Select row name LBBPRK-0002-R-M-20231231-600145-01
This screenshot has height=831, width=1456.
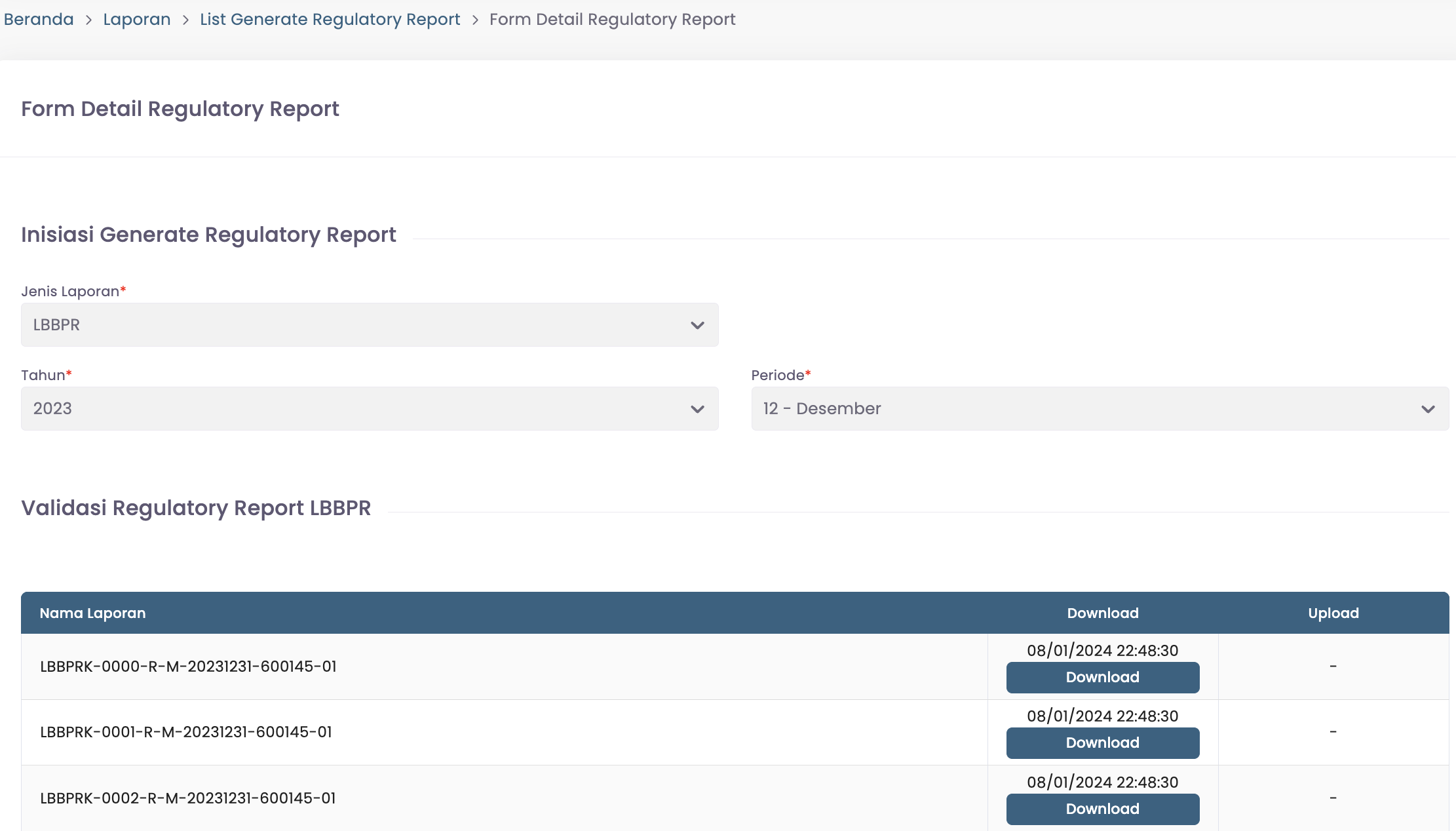point(188,798)
